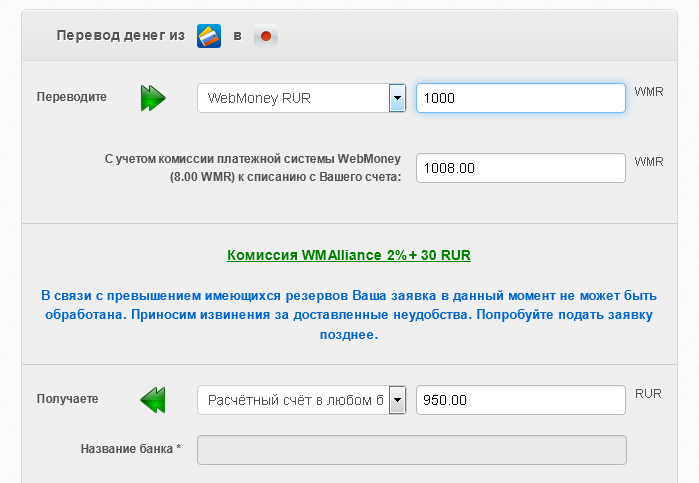Click the 'Название банка' input field
This screenshot has height=483, width=699.
412,450
